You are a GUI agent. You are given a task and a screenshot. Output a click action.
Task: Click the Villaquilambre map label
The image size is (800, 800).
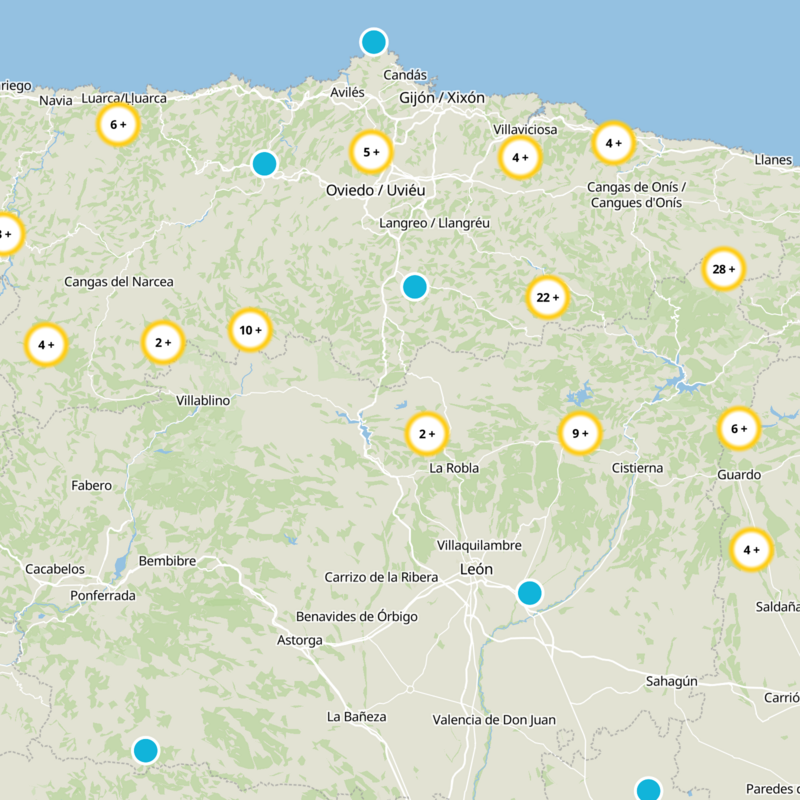pyautogui.click(x=479, y=545)
